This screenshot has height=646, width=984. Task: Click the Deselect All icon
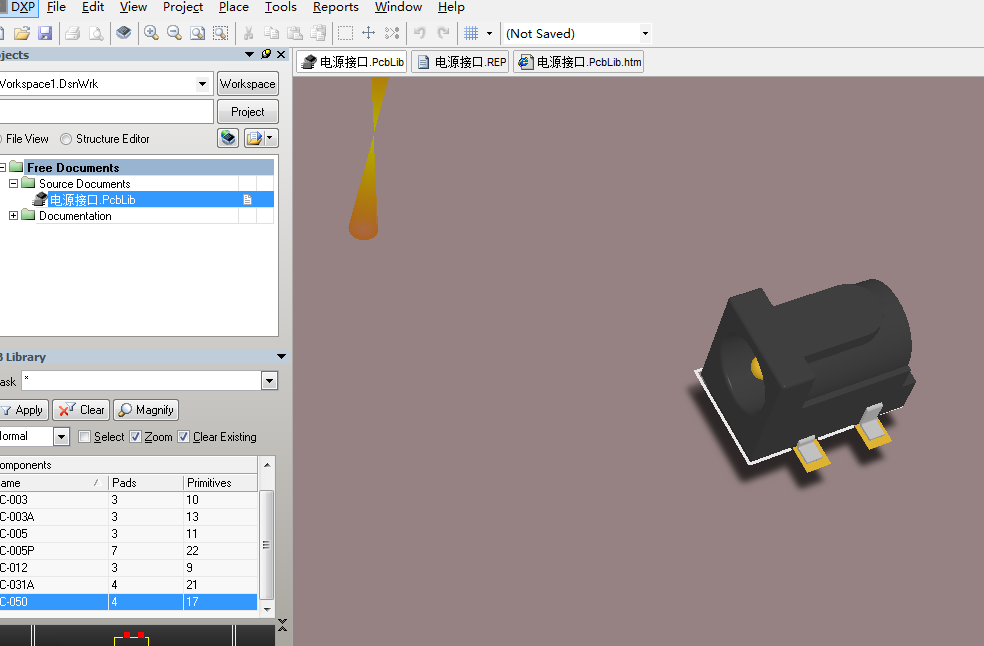(x=392, y=33)
